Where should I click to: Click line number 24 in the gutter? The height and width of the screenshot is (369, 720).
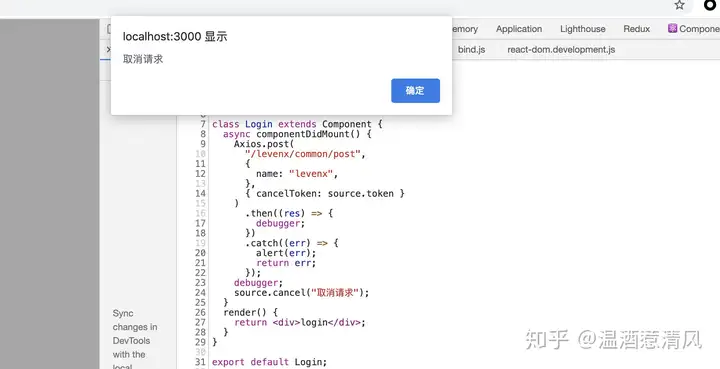point(200,292)
